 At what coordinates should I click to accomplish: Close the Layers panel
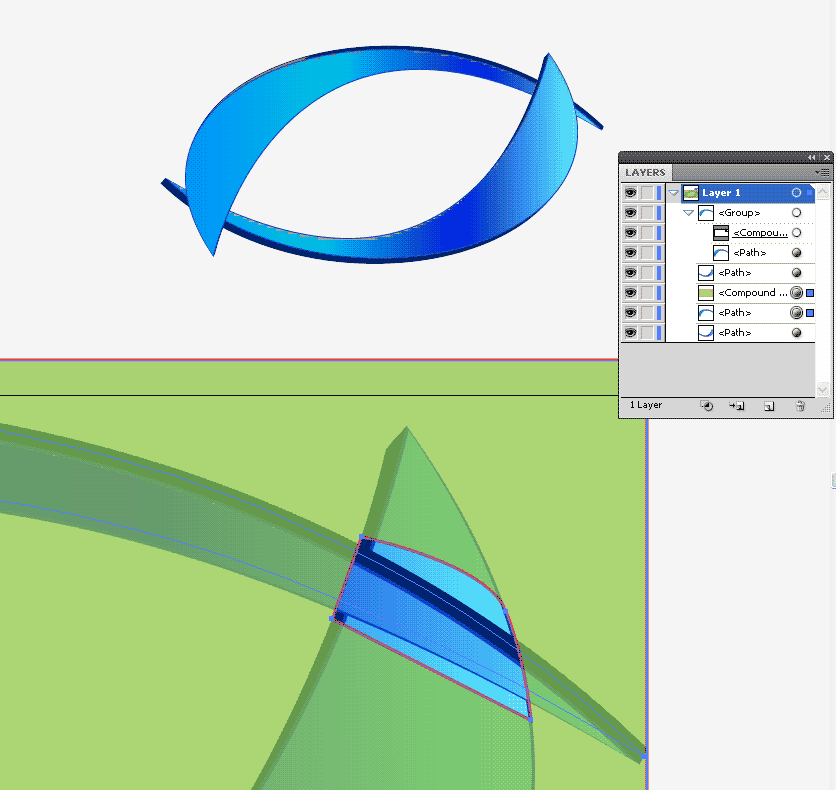pyautogui.click(x=827, y=157)
